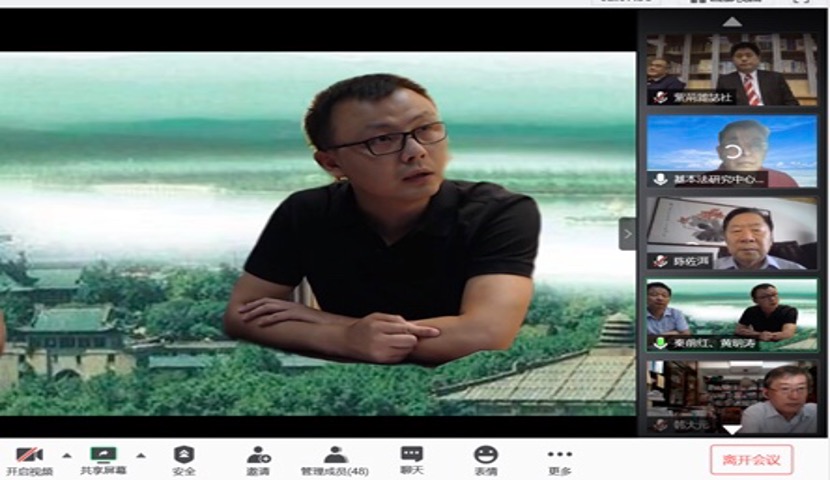Select 秦前红、黄明涛 participant video tile
The image size is (830, 480).
[731, 314]
